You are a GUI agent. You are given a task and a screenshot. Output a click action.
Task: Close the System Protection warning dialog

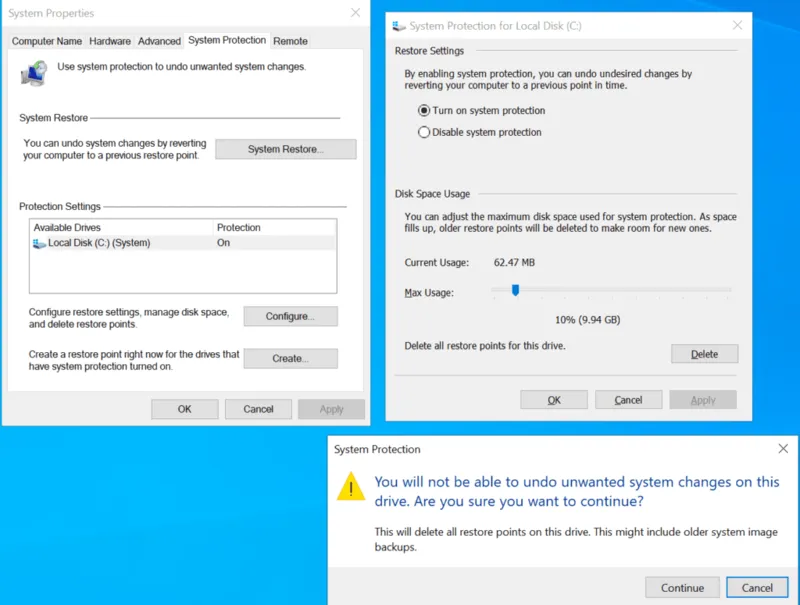coord(782,449)
